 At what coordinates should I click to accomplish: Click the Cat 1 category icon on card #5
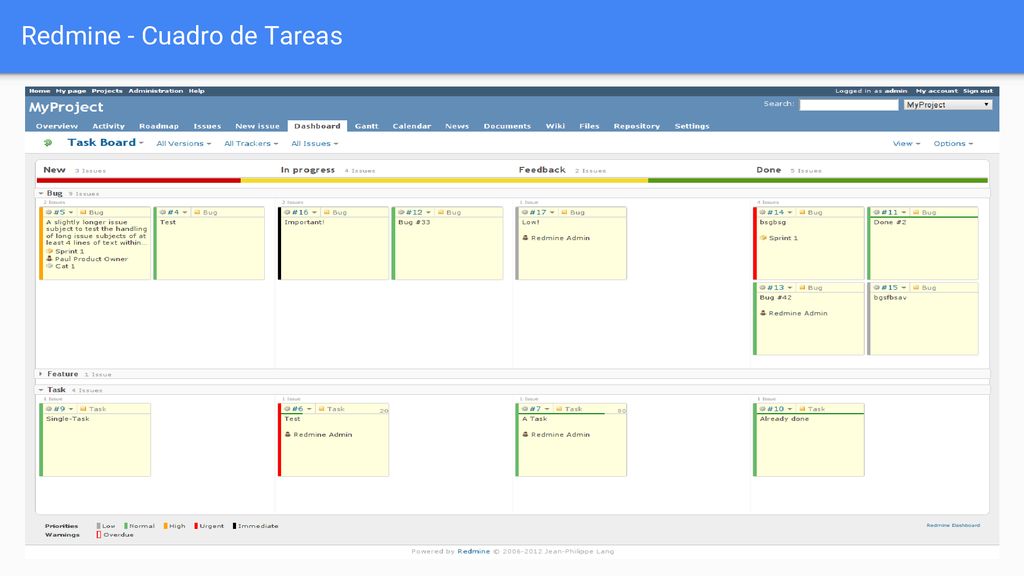[x=50, y=266]
